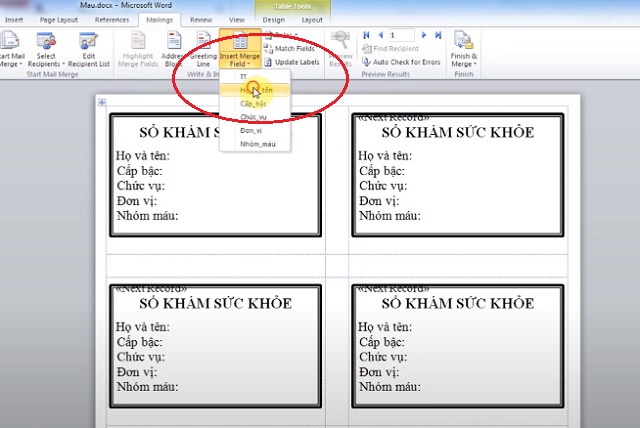Click 'Nhóm máu:' in top-left label
Screen dimensions: 640x428
pos(147,215)
